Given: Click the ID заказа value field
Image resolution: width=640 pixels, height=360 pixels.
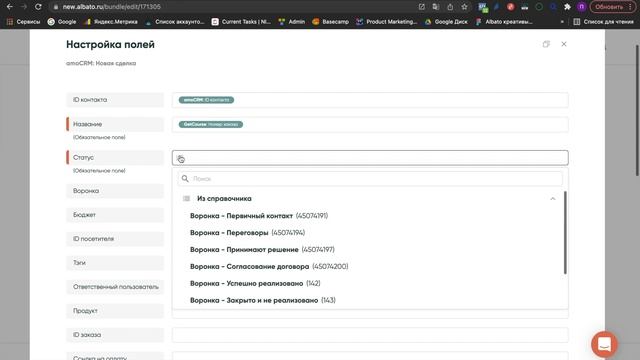Looking at the screenshot, I should 370,335.
